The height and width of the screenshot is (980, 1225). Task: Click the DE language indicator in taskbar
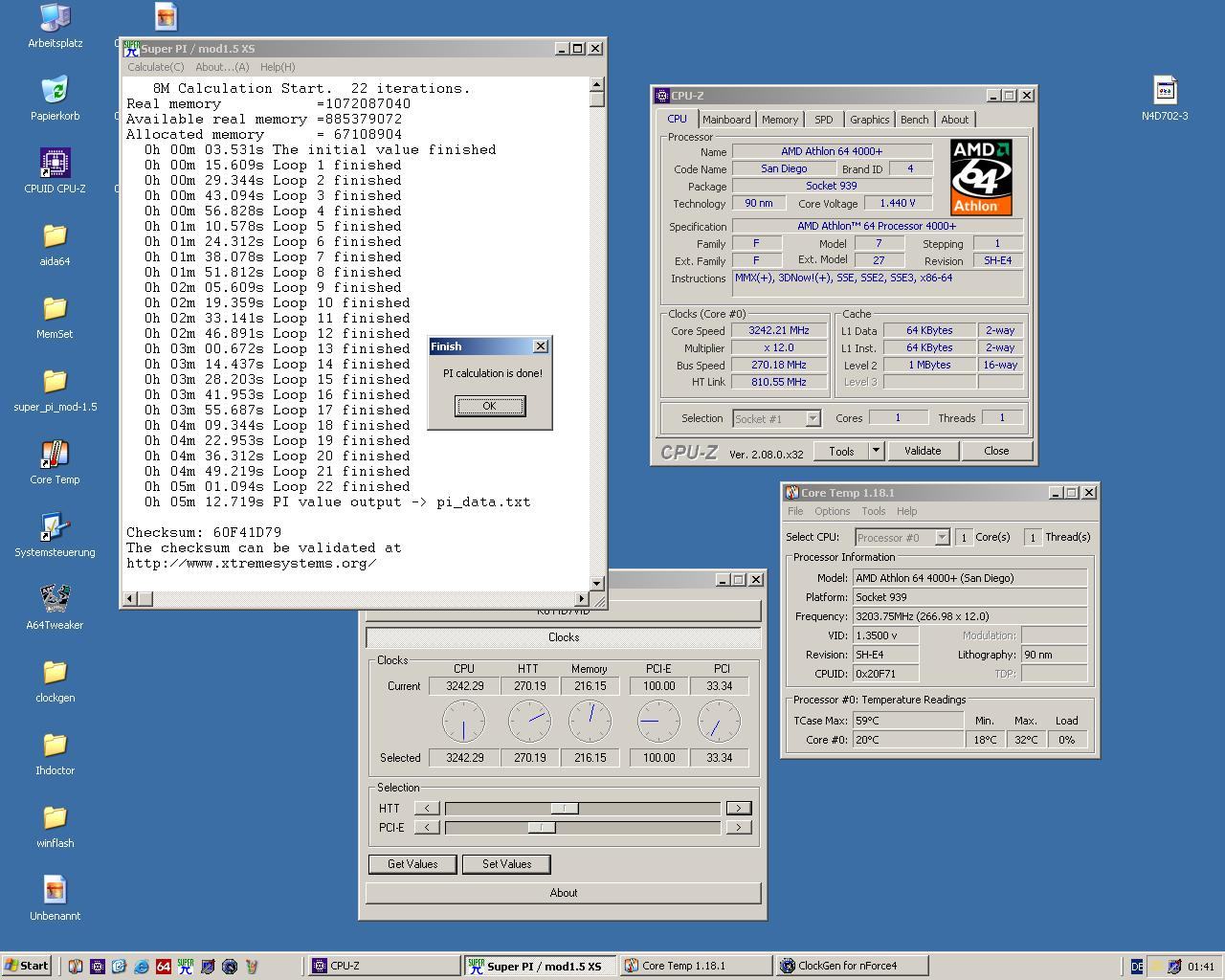1136,967
